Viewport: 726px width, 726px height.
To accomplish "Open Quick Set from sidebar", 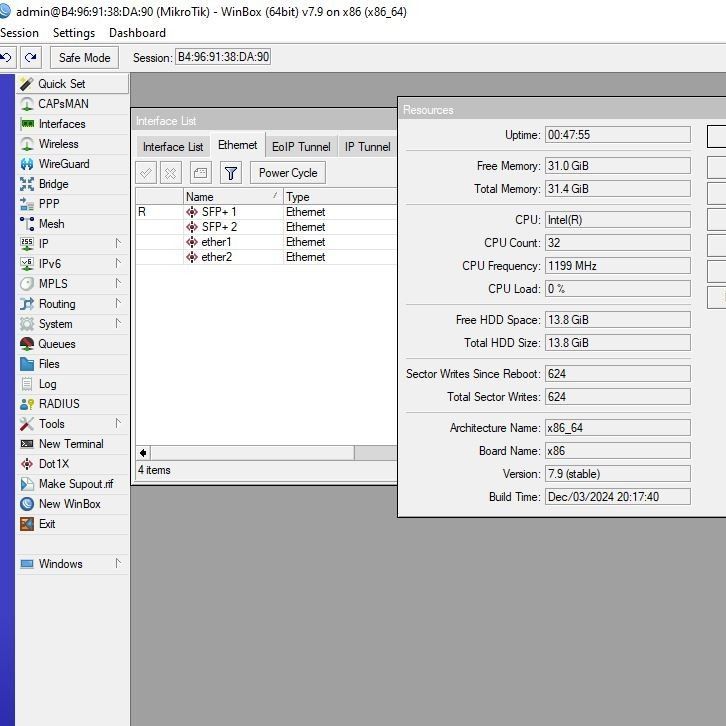I will (61, 84).
